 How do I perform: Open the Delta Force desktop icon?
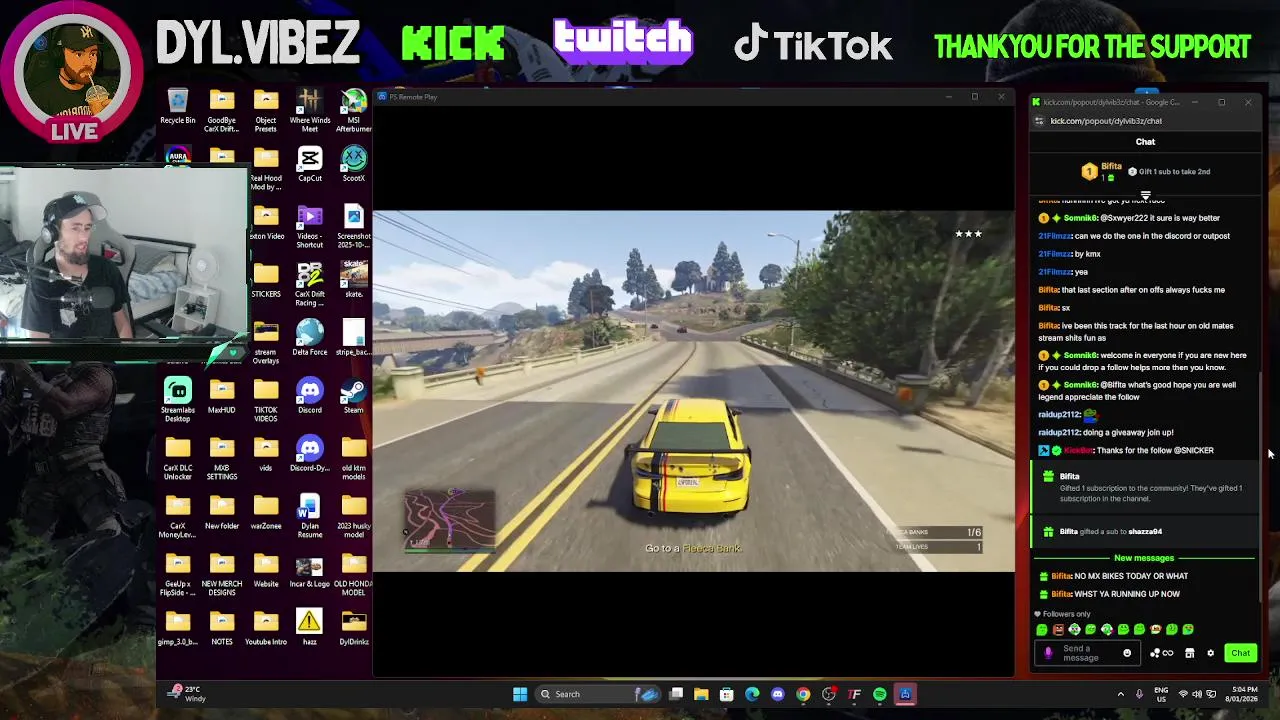click(310, 337)
